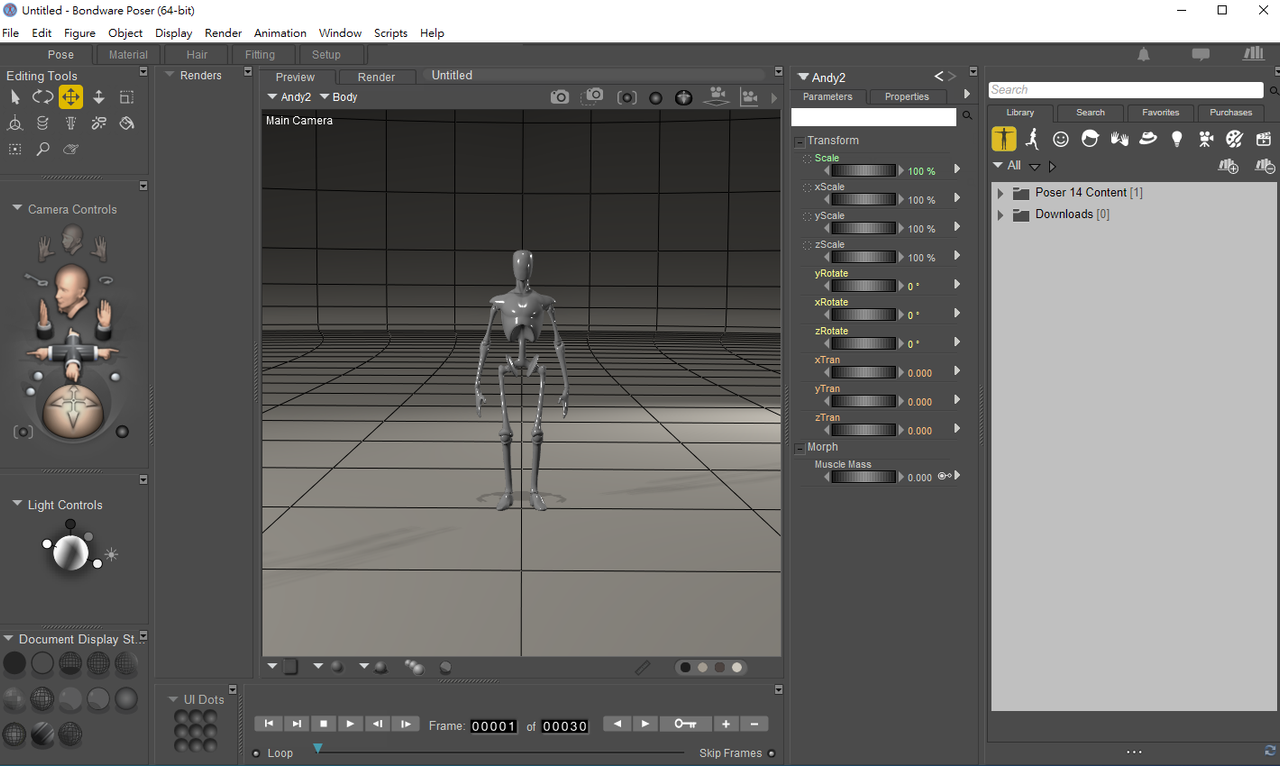Click the current Frame number field

(494, 726)
